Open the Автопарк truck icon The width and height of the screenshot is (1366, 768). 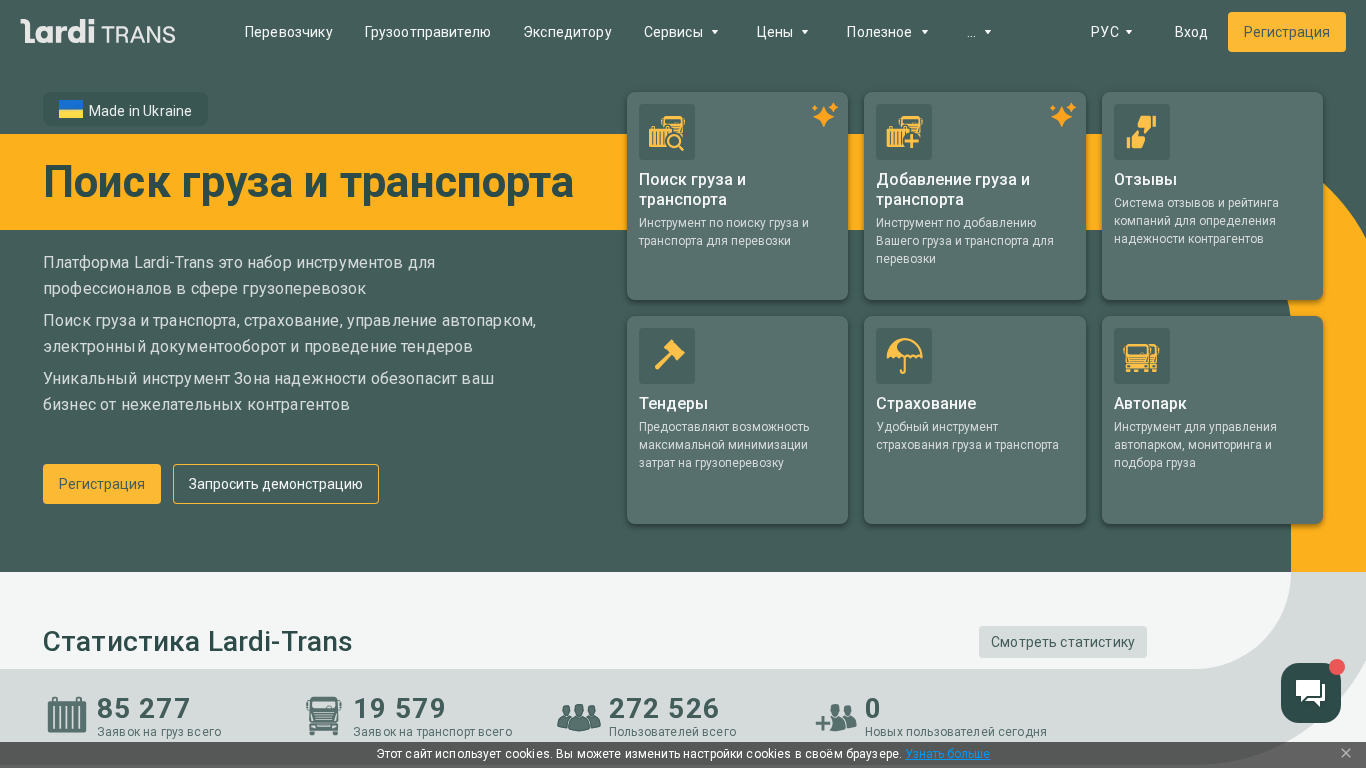1141,356
